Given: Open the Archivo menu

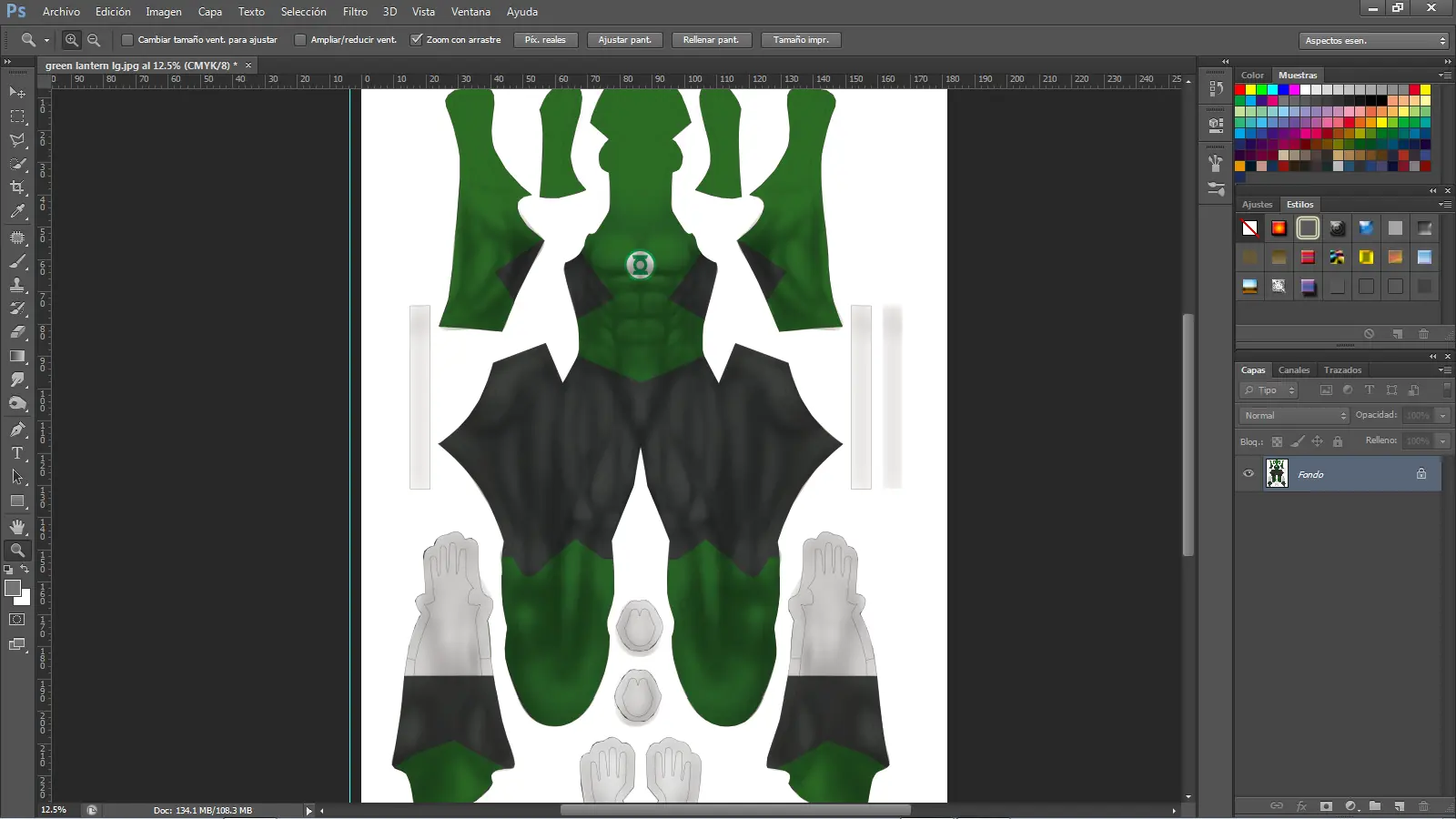Looking at the screenshot, I should tap(61, 12).
